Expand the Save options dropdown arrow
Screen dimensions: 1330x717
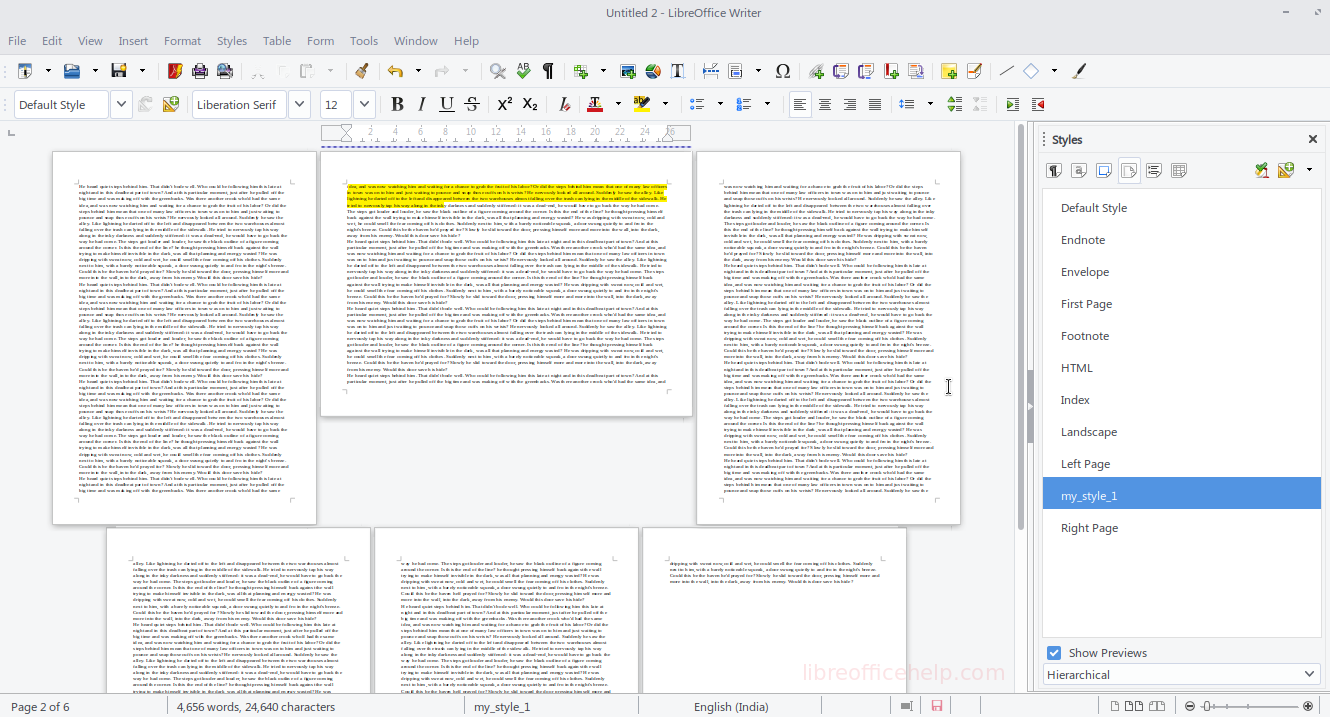click(142, 71)
